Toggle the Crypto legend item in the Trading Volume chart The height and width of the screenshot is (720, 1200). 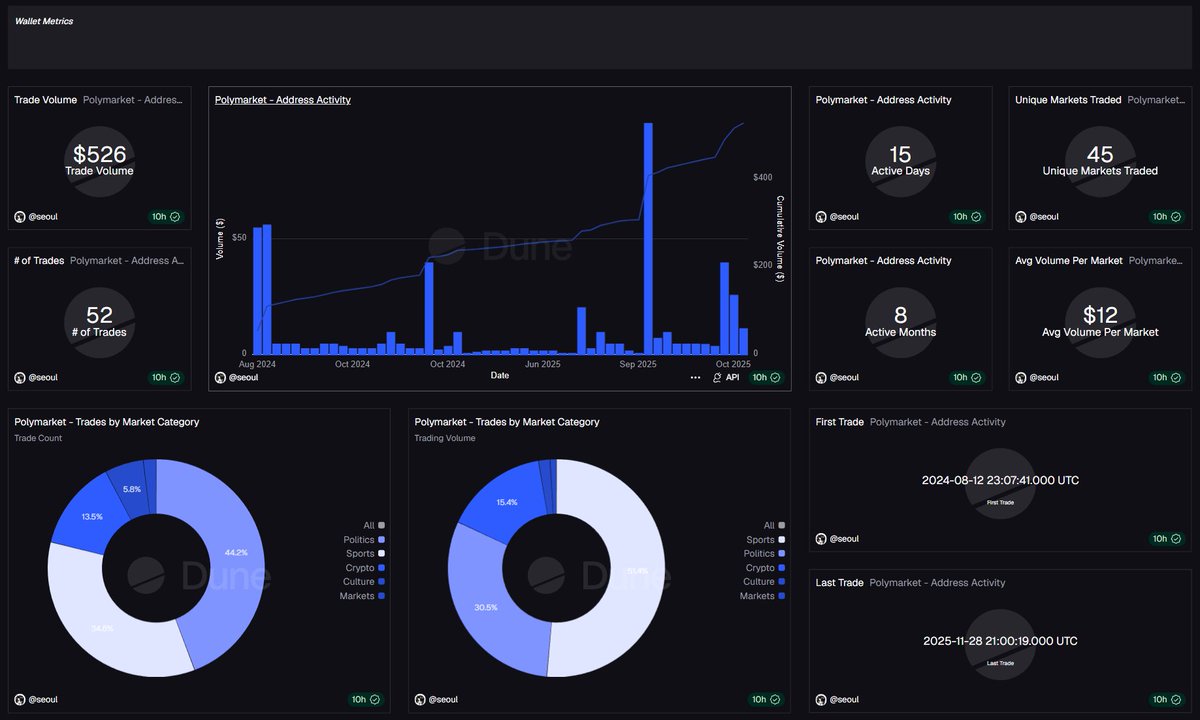(x=765, y=567)
